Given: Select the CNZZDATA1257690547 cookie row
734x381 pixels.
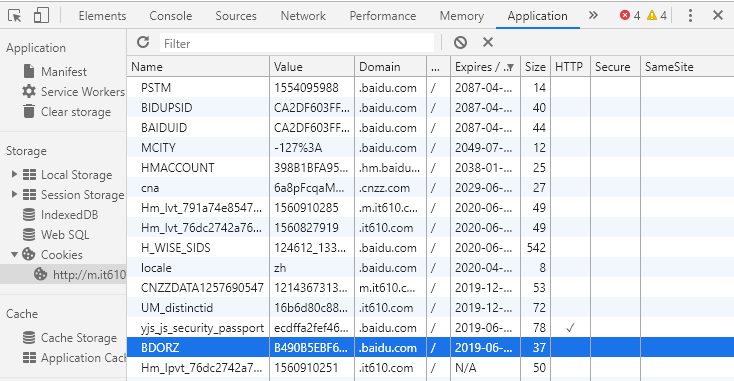Looking at the screenshot, I should click(430, 287).
